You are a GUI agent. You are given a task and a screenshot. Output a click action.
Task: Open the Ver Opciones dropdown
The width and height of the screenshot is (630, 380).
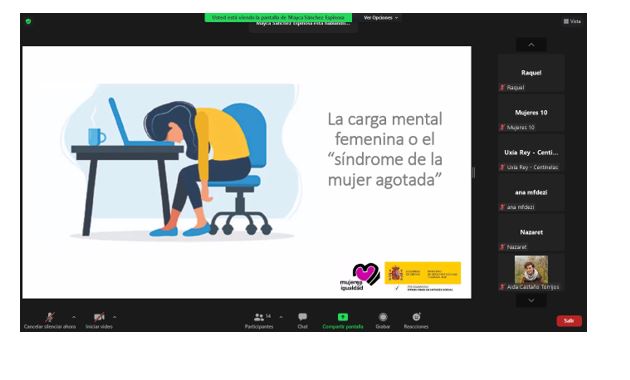coord(380,18)
